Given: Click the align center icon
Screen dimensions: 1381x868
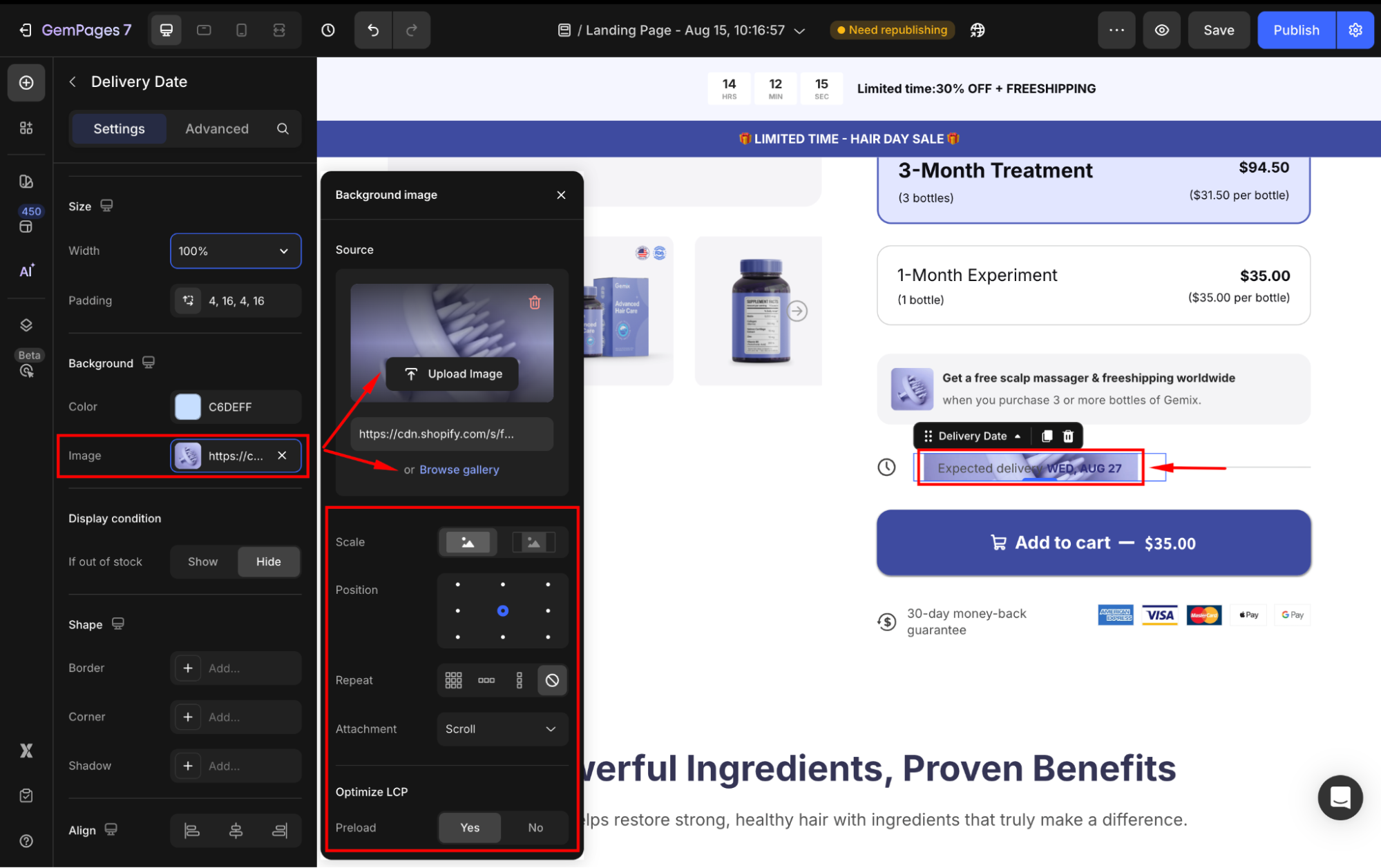Looking at the screenshot, I should pyautogui.click(x=236, y=830).
